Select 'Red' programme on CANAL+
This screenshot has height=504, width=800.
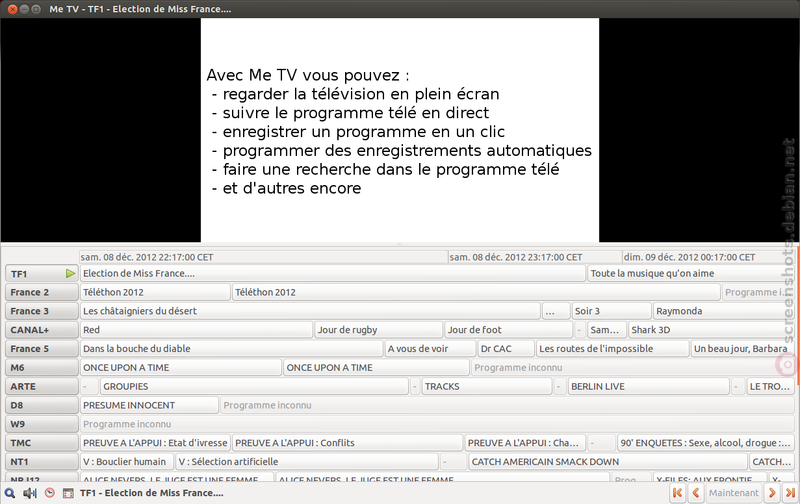click(196, 330)
